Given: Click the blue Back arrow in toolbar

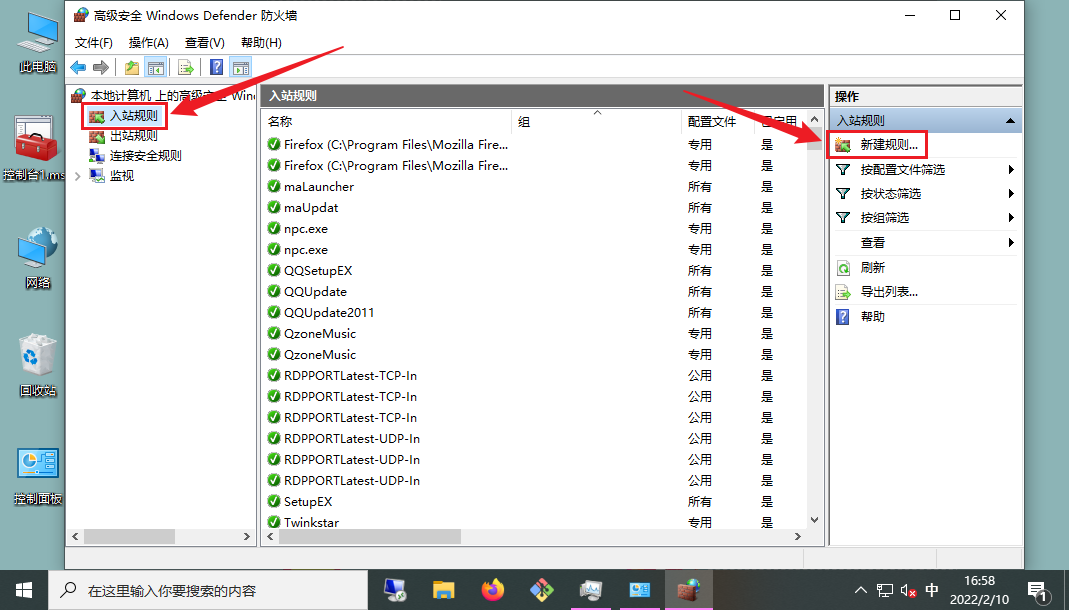Looking at the screenshot, I should 78,67.
